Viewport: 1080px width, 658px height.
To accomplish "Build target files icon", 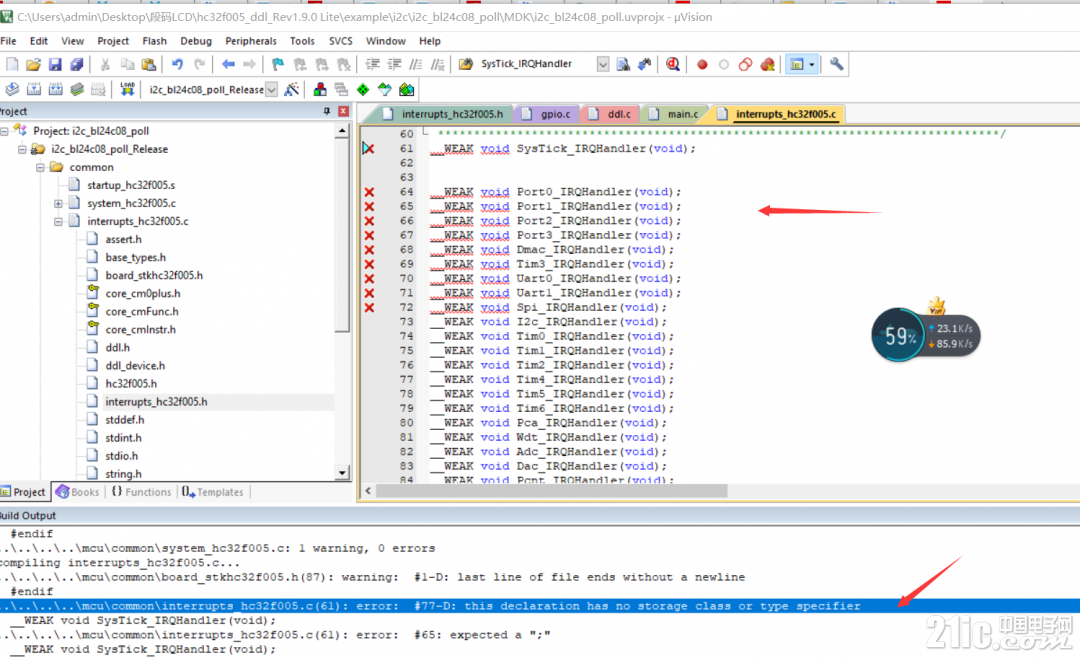I will coord(34,89).
